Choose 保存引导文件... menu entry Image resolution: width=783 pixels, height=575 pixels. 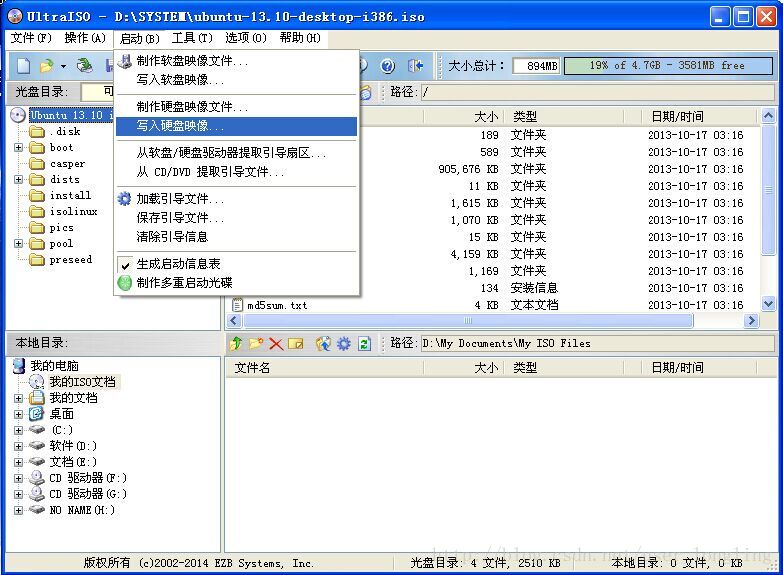[x=237, y=218]
